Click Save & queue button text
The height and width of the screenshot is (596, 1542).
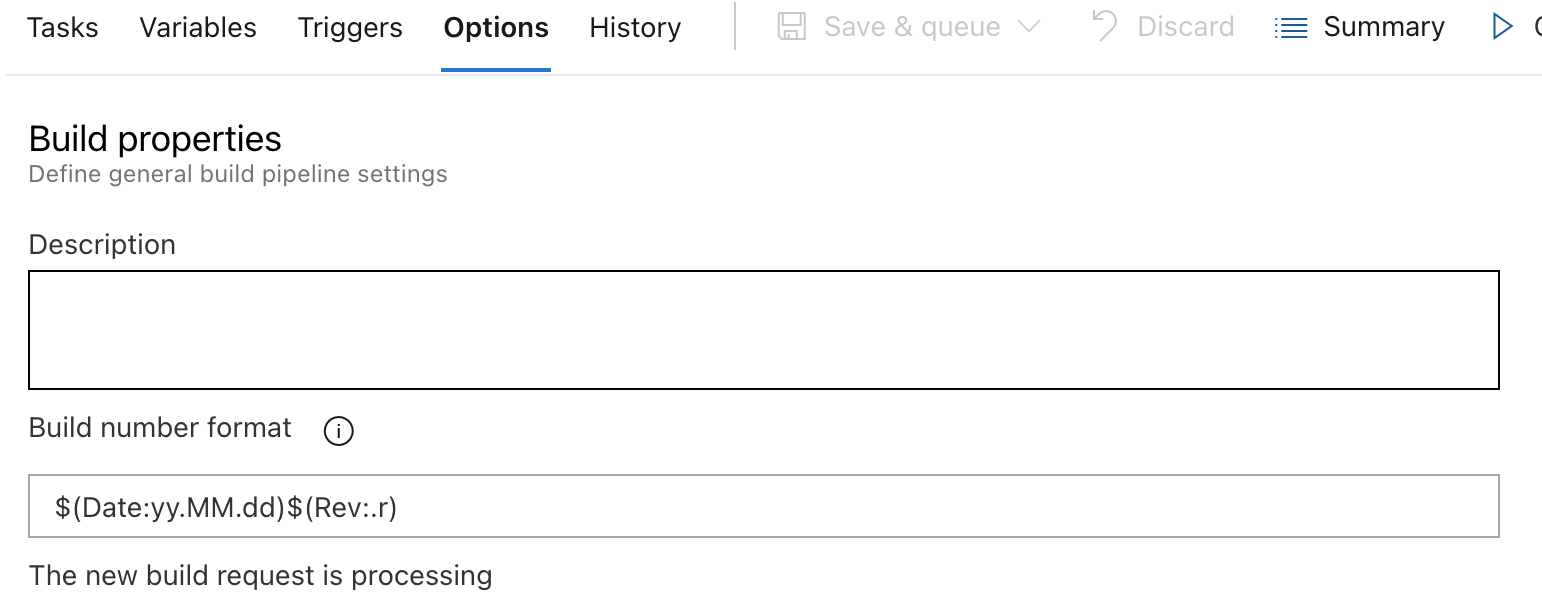pyautogui.click(x=912, y=27)
